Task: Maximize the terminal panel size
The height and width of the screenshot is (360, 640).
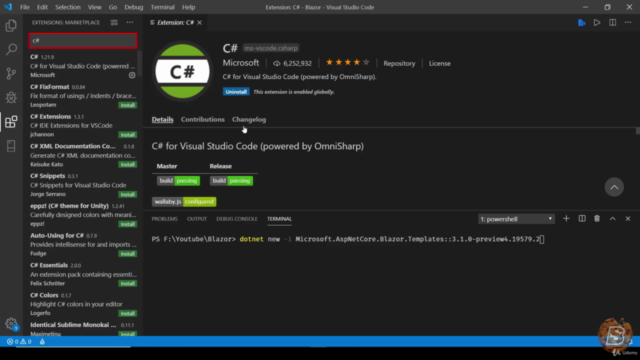Action: pyautogui.click(x=613, y=219)
